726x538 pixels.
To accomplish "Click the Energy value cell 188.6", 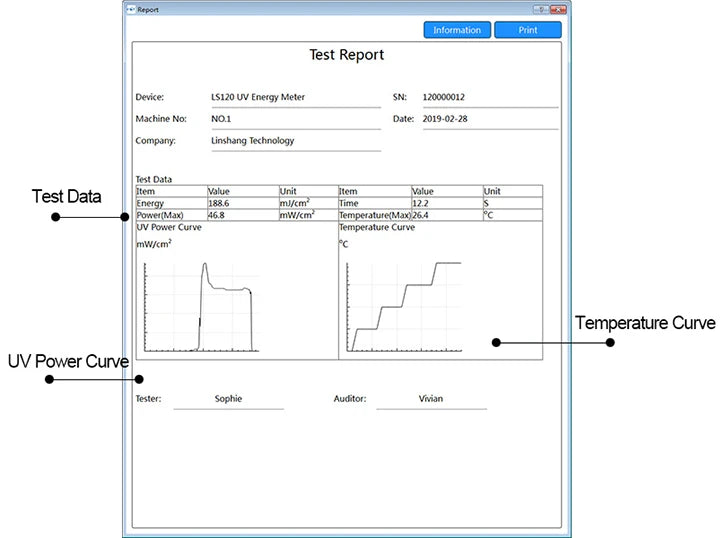I will point(241,203).
